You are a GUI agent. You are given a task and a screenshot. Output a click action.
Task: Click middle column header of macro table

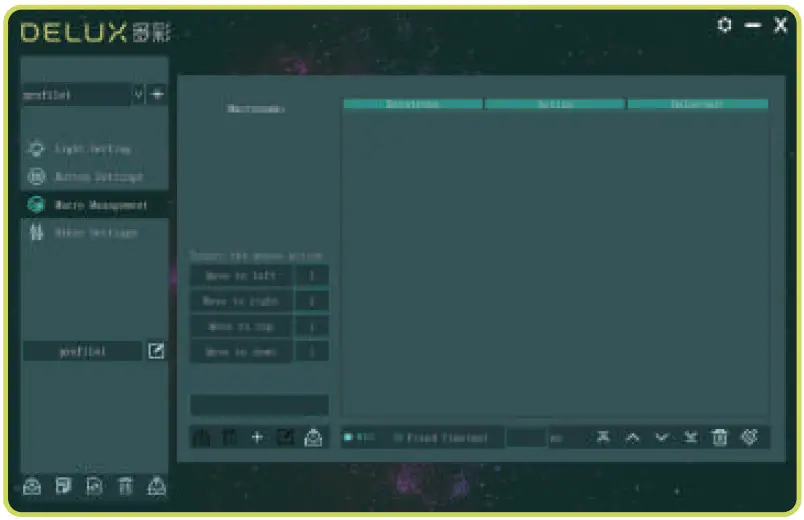[555, 104]
